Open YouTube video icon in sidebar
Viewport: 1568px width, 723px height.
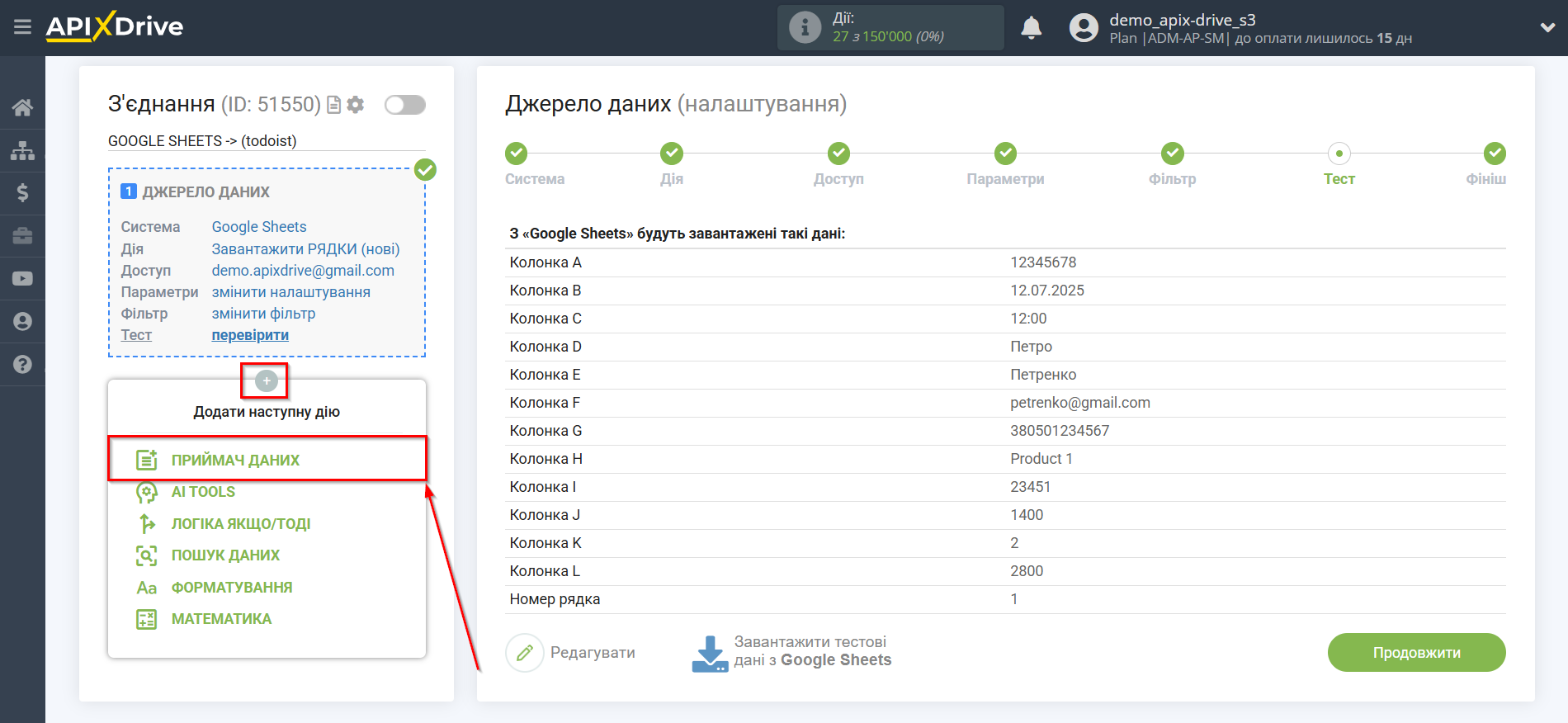22,279
